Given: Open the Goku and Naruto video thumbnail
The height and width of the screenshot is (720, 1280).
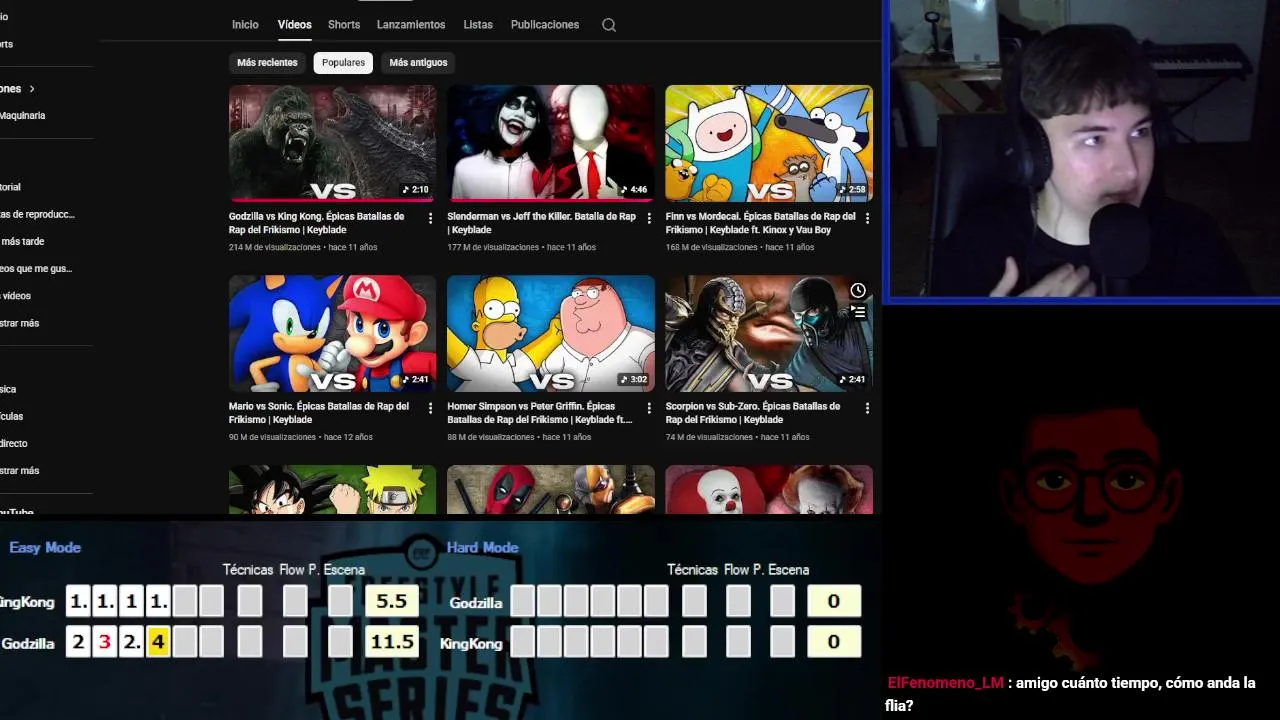Looking at the screenshot, I should pos(332,490).
